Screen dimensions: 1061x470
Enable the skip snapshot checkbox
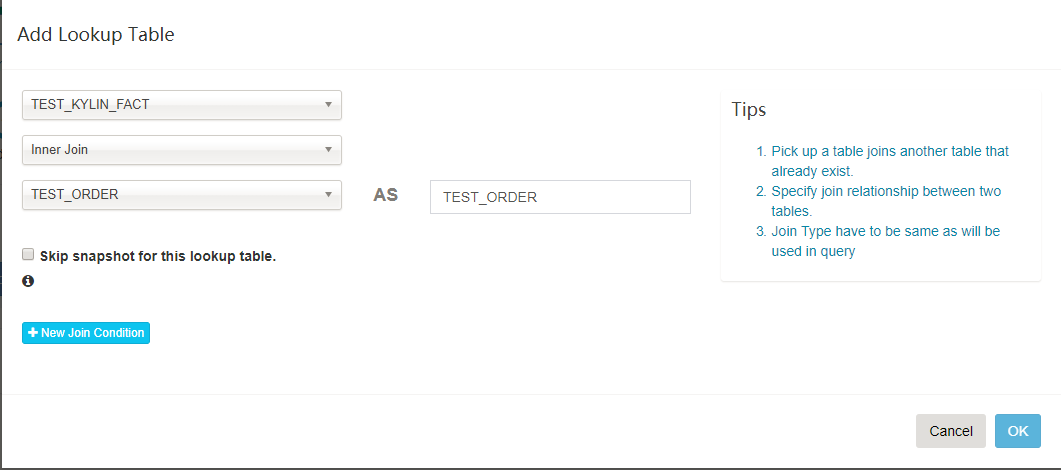pyautogui.click(x=28, y=254)
